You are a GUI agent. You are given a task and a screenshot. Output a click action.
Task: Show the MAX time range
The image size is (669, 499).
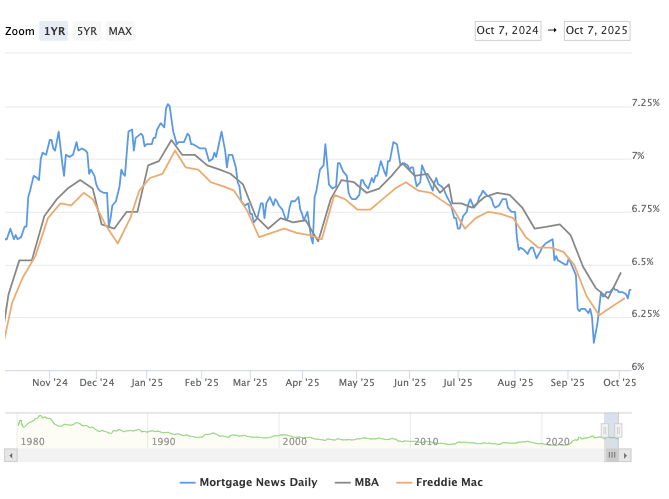120,31
